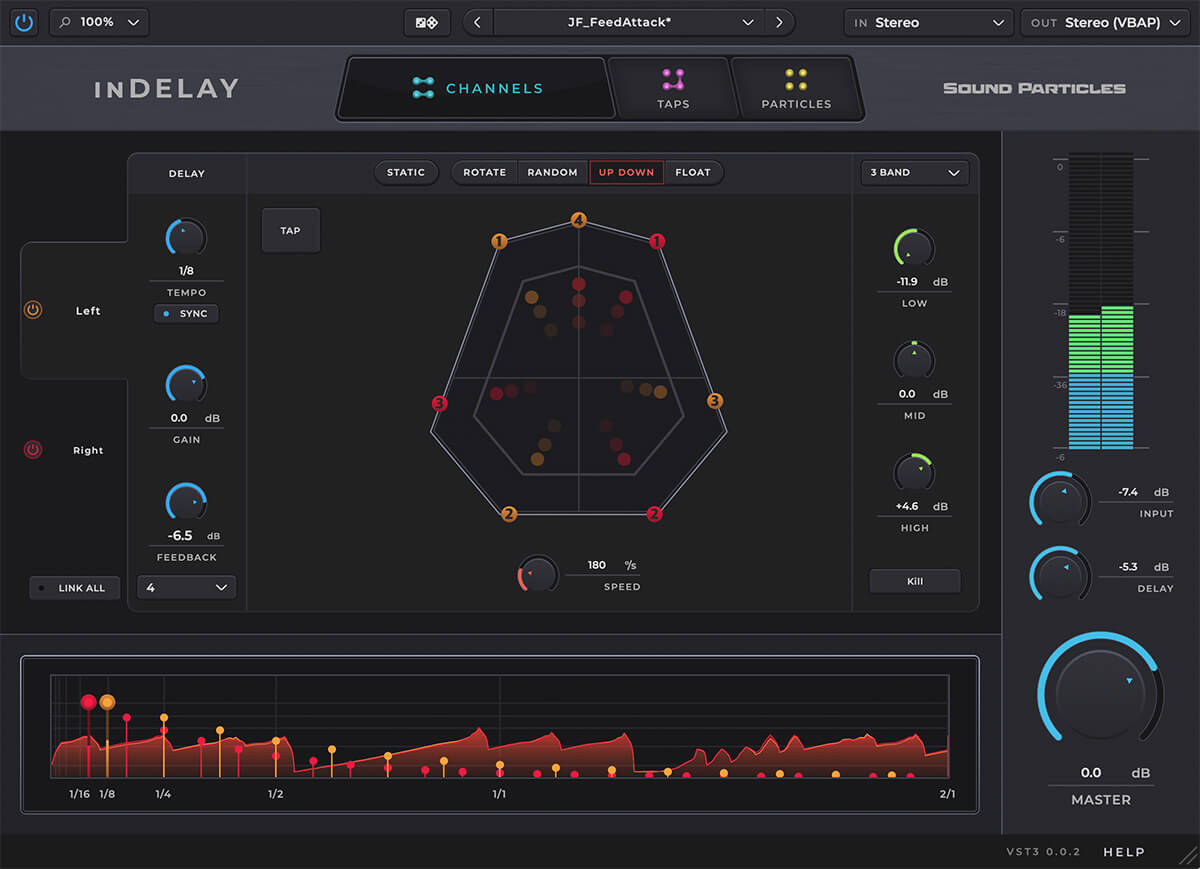Expand the IN Stereo input dropdown

[928, 22]
